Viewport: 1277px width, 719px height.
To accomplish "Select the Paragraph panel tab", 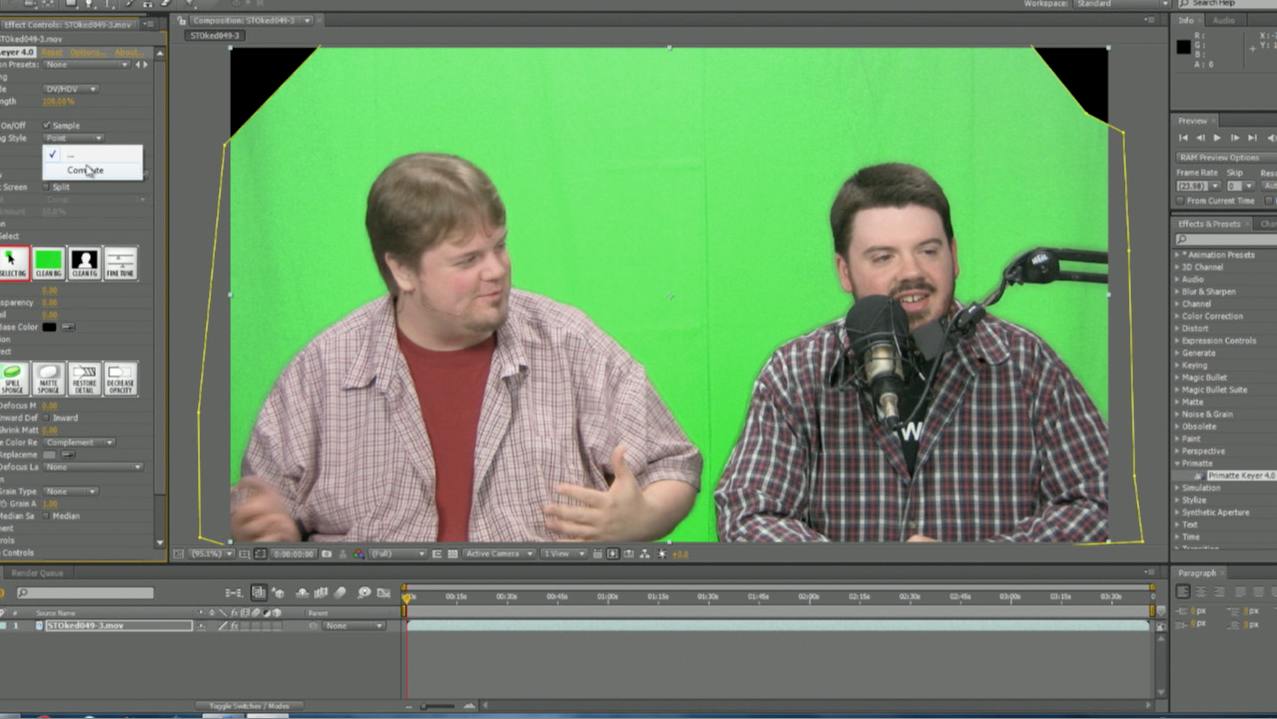I will (1197, 573).
